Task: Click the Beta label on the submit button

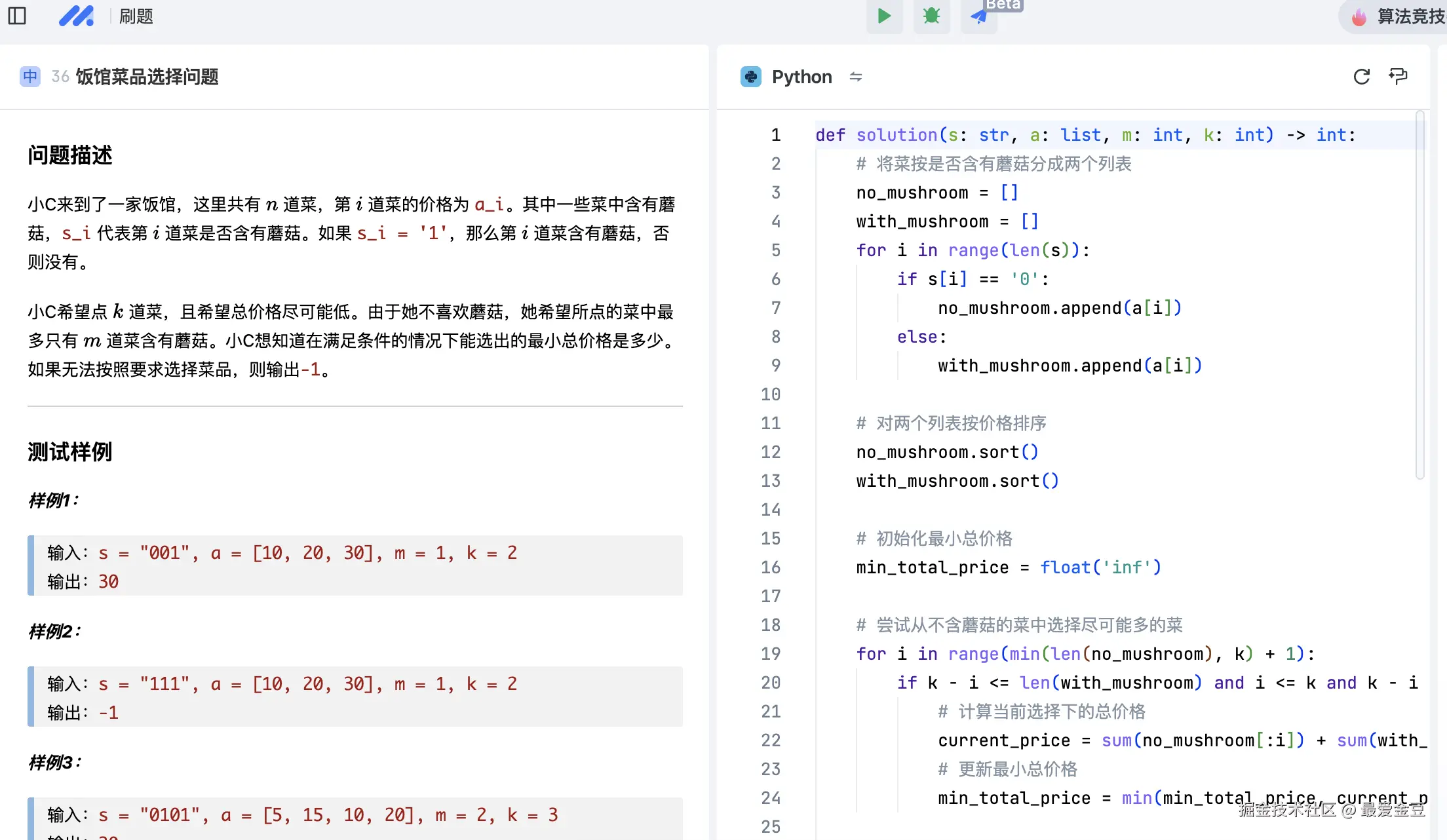Action: tap(1002, 5)
